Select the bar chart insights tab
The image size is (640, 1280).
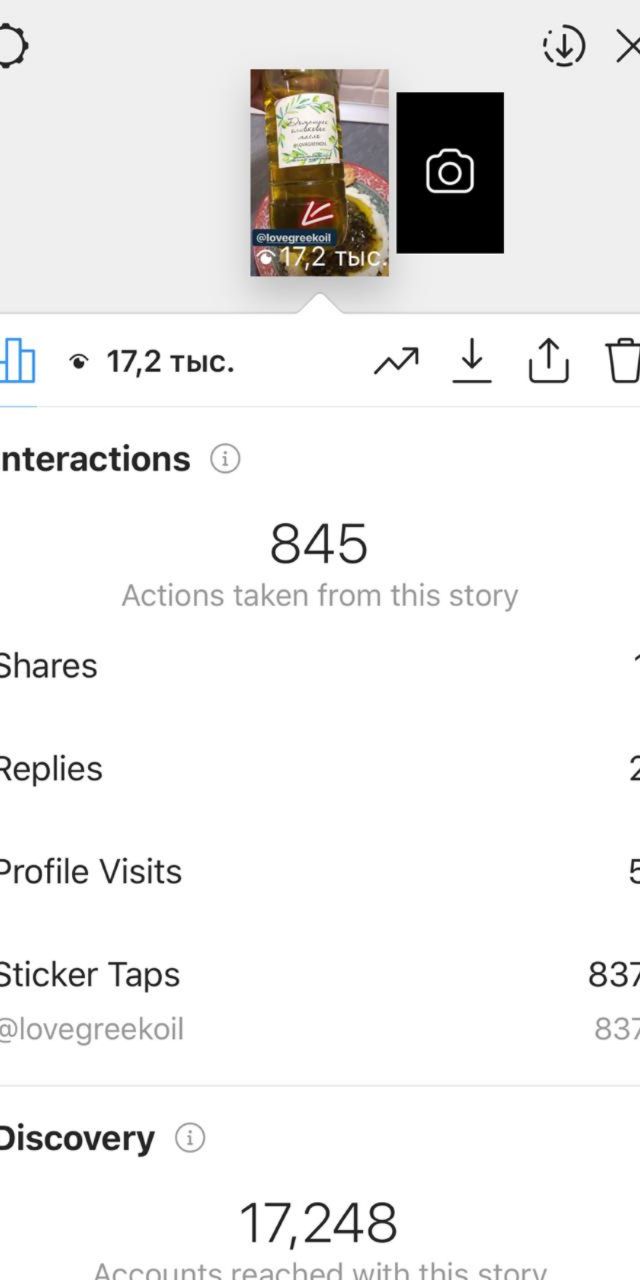(x=16, y=361)
